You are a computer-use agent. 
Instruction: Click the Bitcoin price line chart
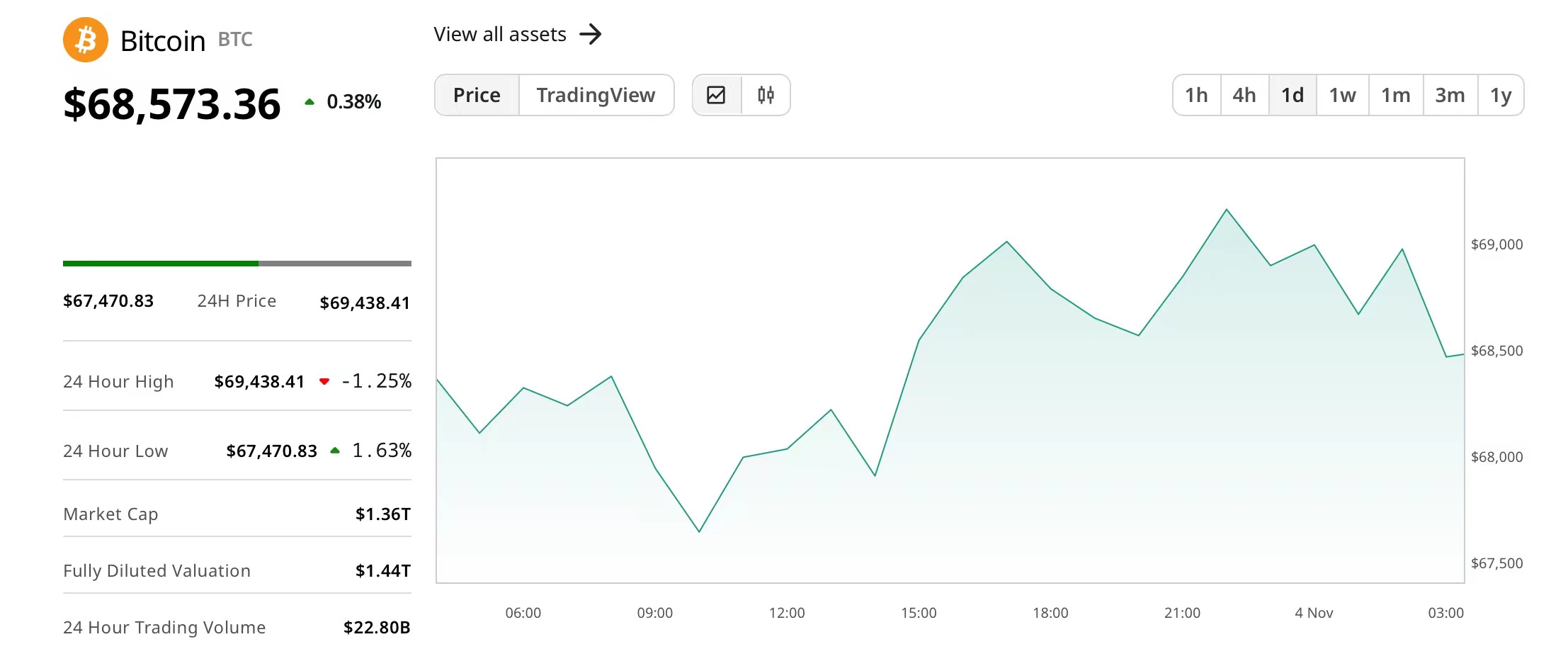coord(950,371)
